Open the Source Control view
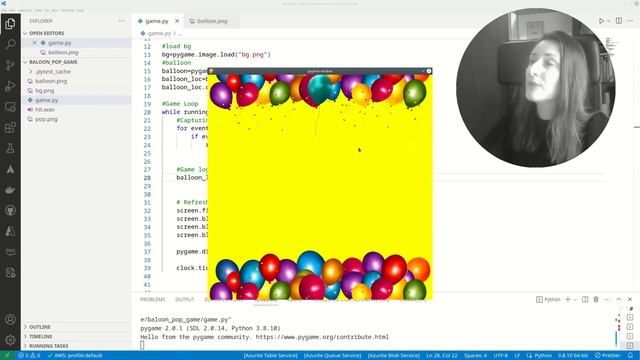The width and height of the screenshot is (640, 360). click(10, 65)
